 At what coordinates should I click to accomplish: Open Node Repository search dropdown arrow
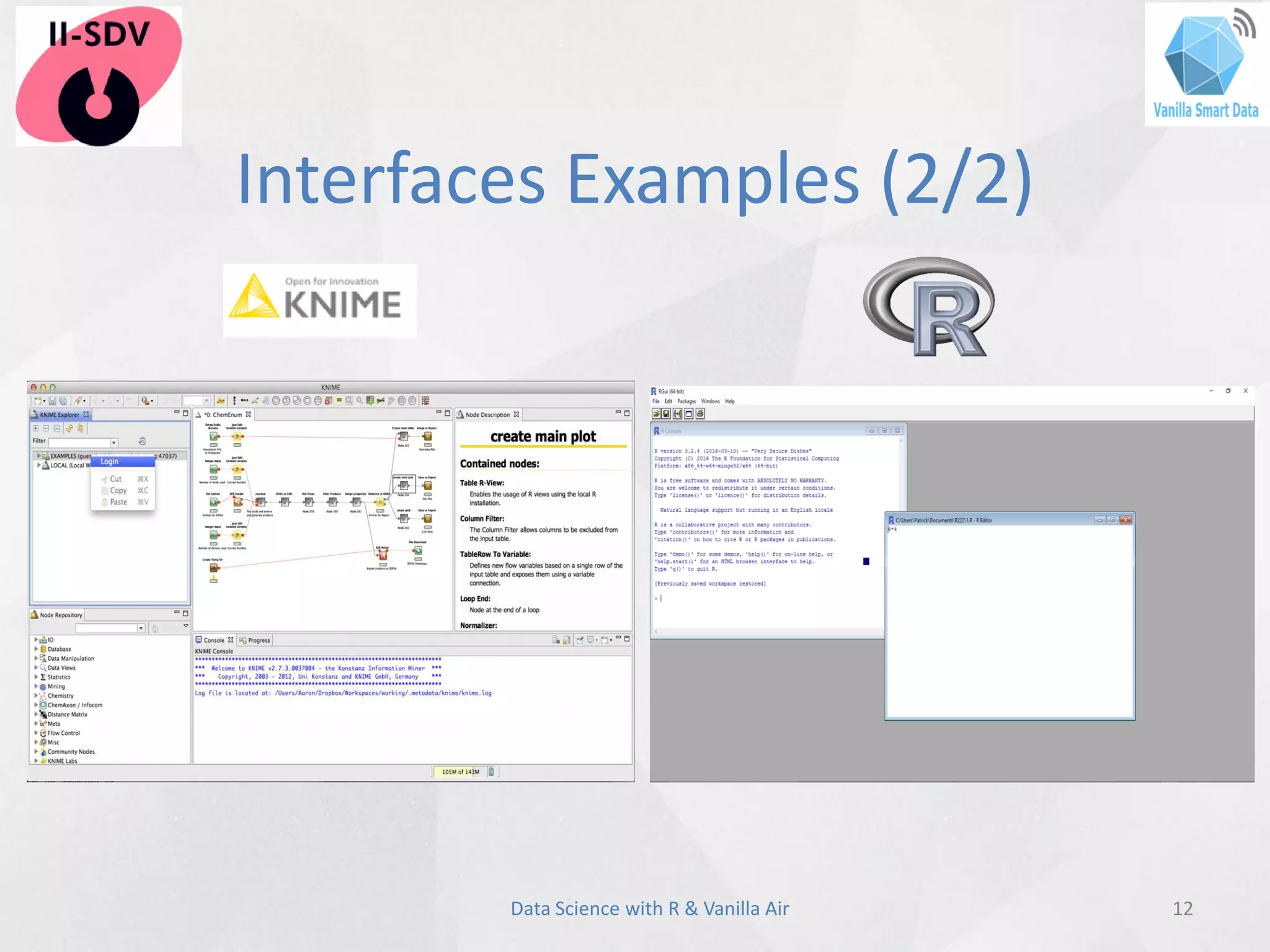tap(141, 628)
